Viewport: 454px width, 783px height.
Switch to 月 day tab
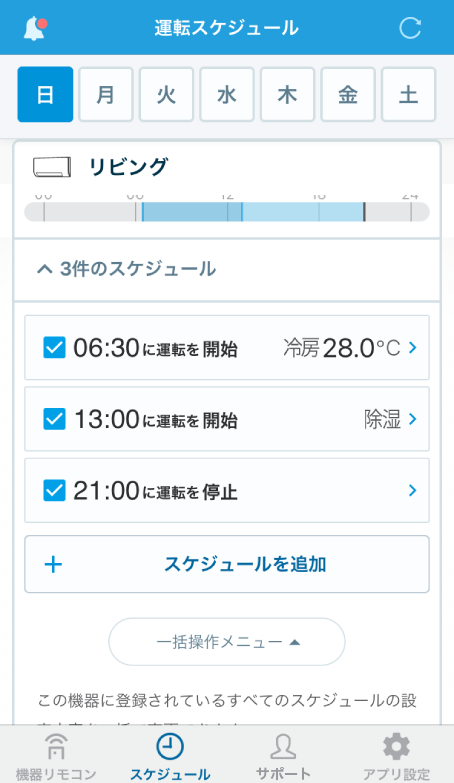point(105,94)
